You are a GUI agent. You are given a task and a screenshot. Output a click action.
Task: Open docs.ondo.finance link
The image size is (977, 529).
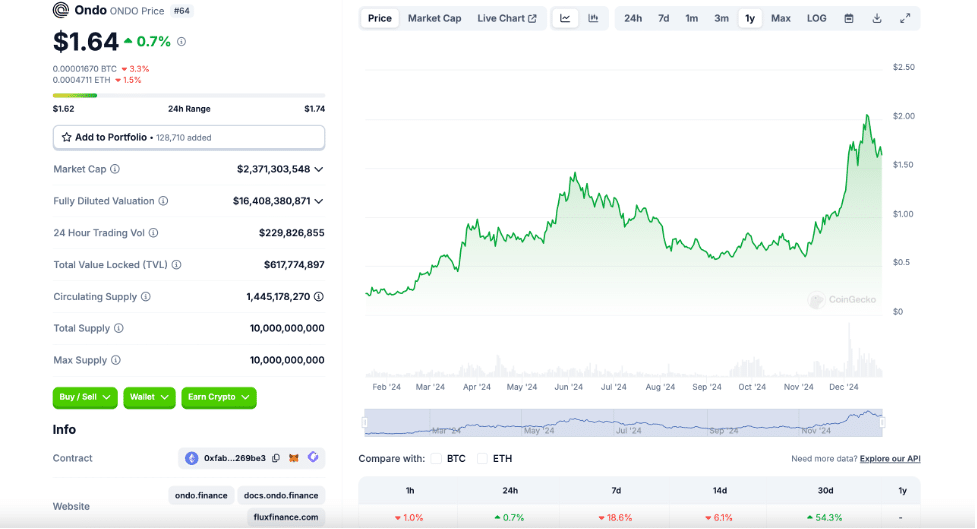281,495
